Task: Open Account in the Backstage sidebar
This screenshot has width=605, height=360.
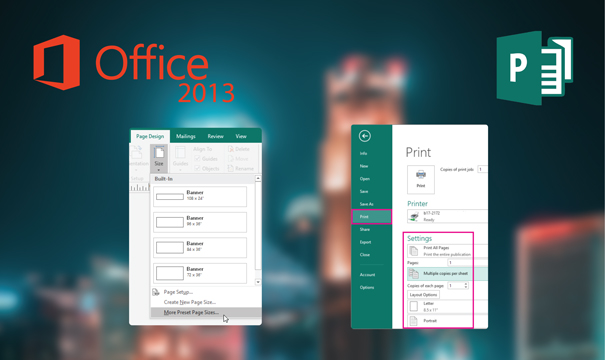Action: [367, 275]
